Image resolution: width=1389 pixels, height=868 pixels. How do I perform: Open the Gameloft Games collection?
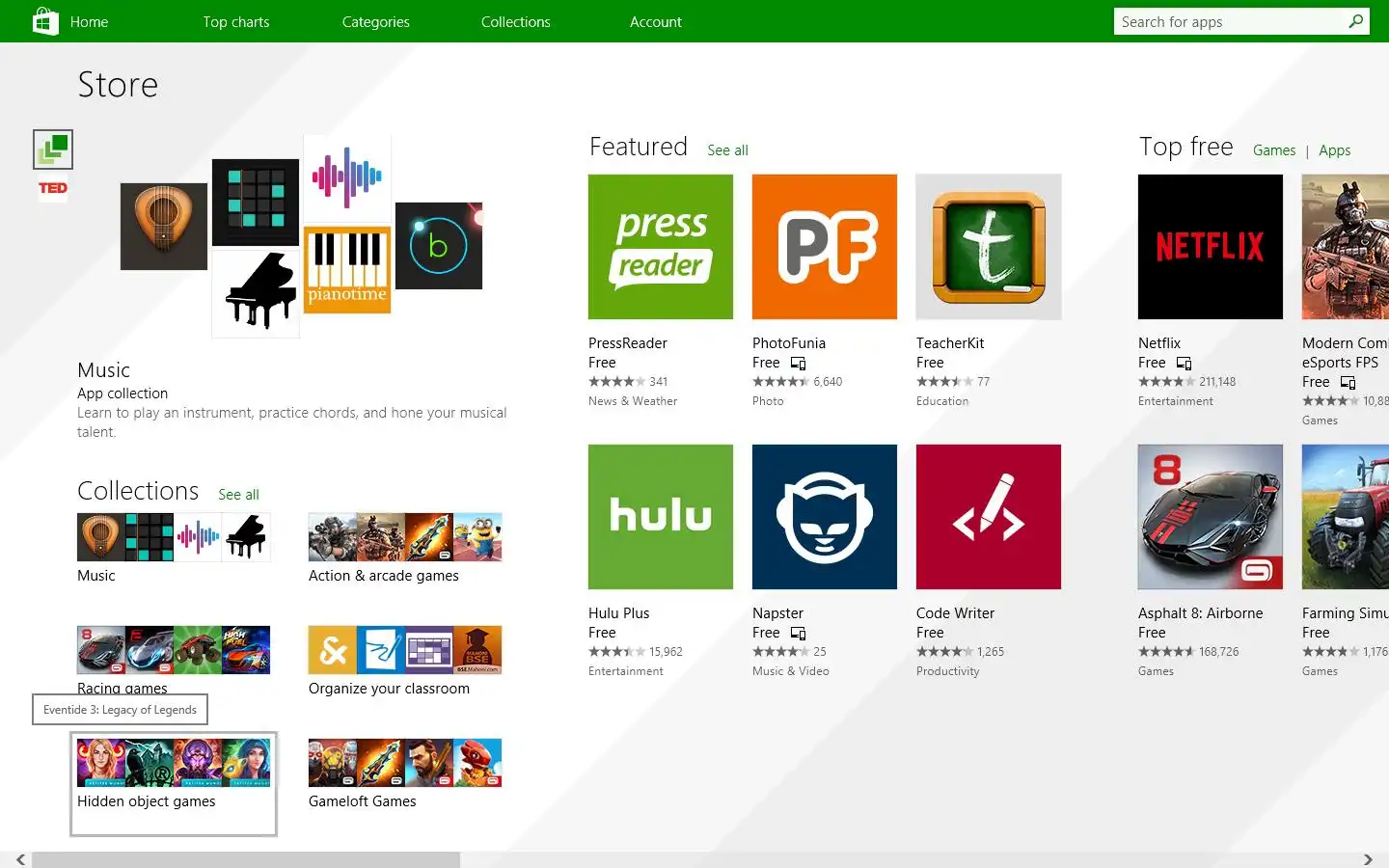click(x=405, y=763)
